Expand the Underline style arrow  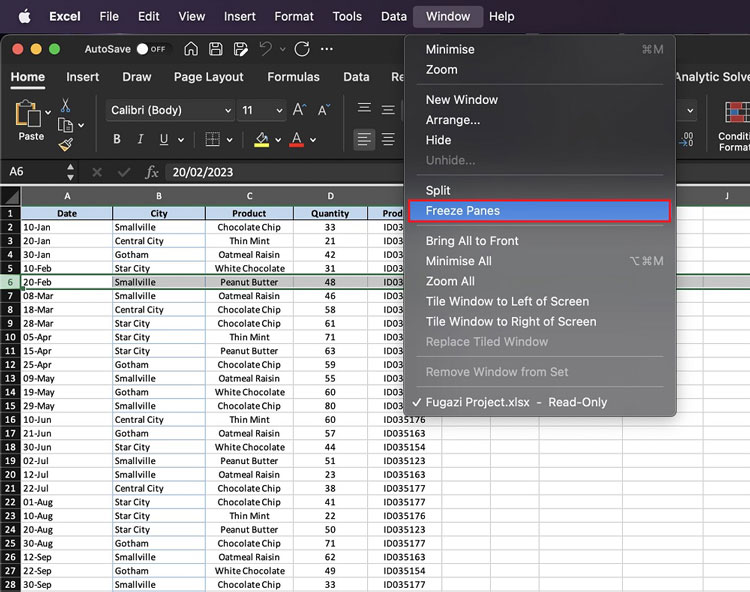(x=181, y=140)
